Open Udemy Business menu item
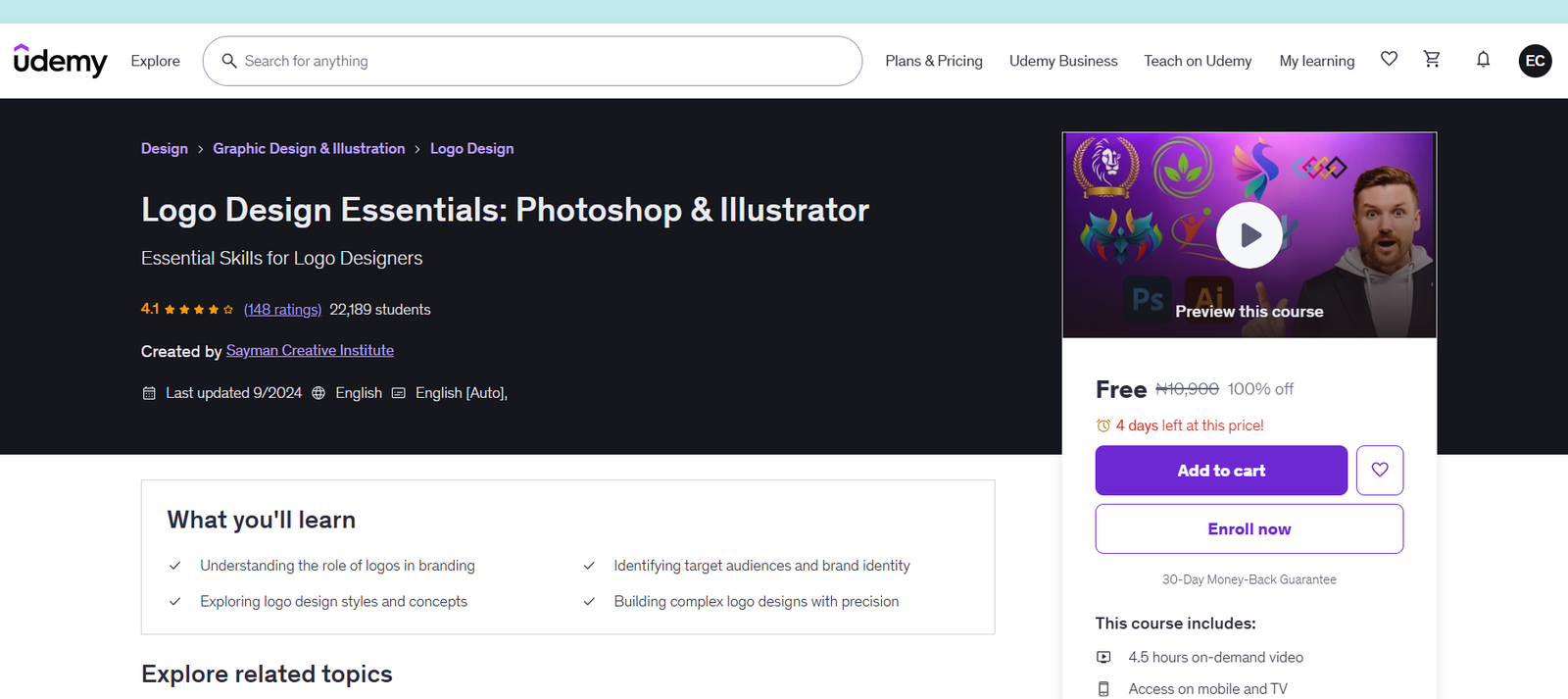Image resolution: width=1568 pixels, height=699 pixels. click(x=1063, y=61)
